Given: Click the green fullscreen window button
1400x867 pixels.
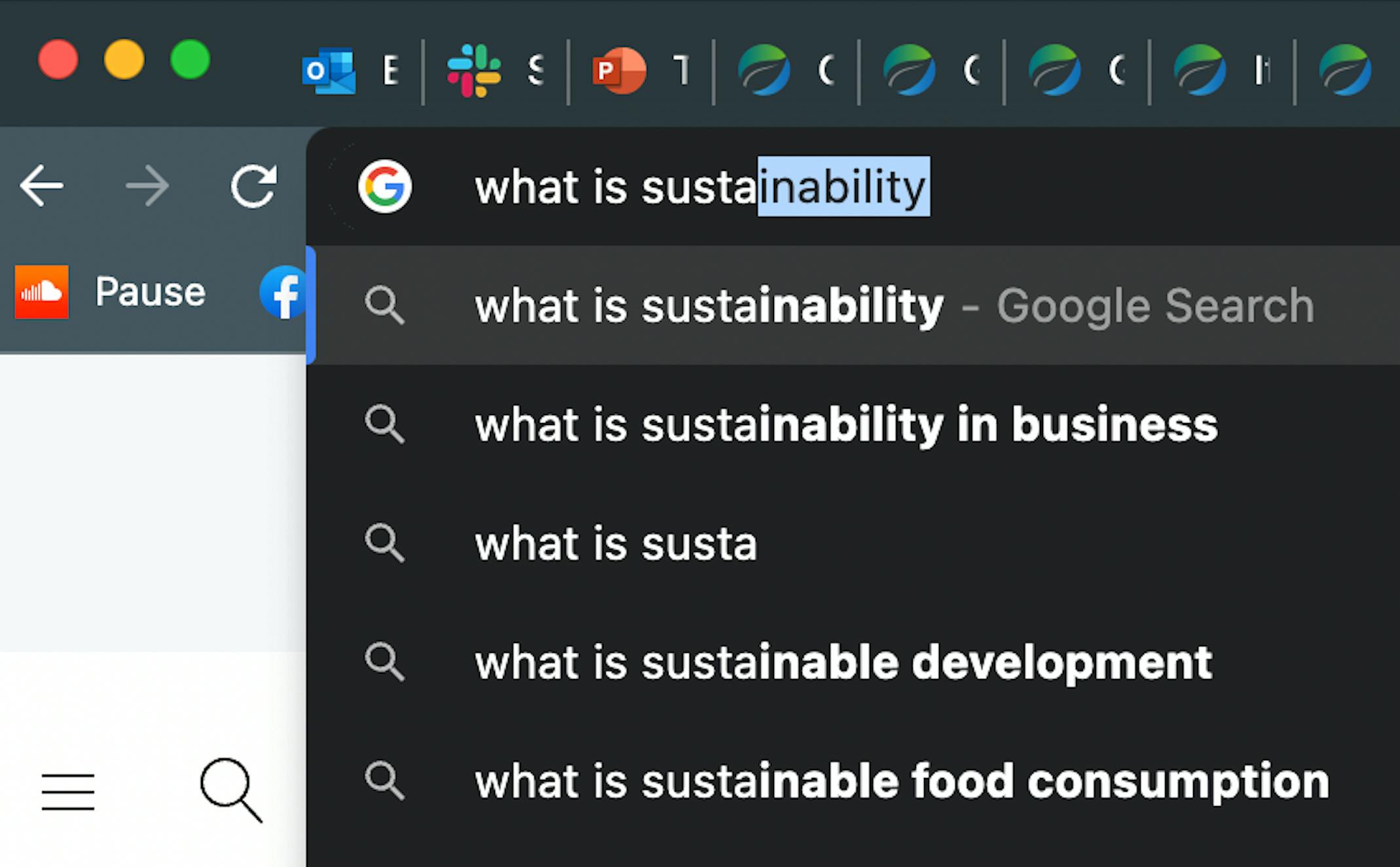Looking at the screenshot, I should tap(190, 60).
